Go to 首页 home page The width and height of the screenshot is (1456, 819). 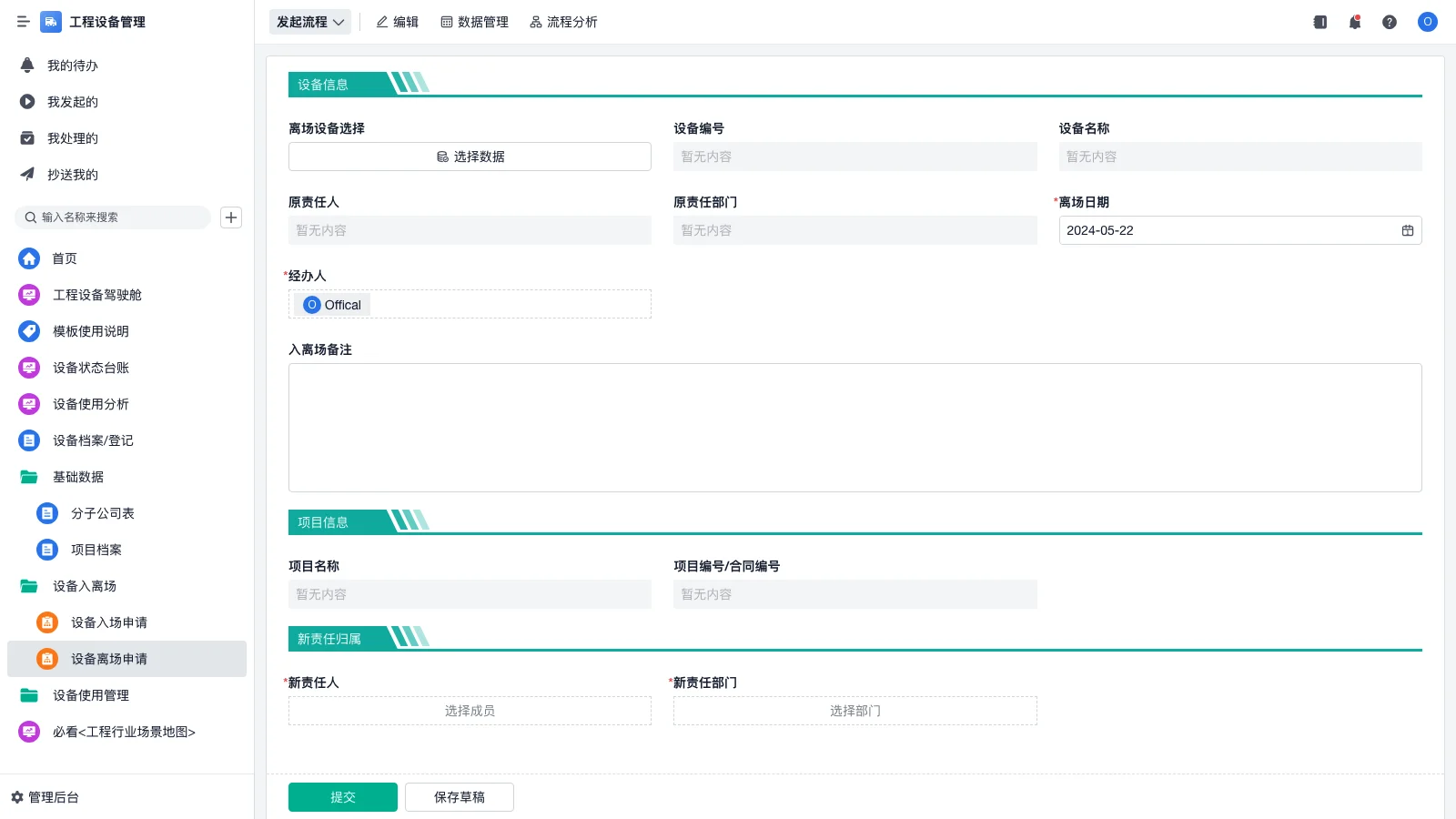tap(126, 258)
